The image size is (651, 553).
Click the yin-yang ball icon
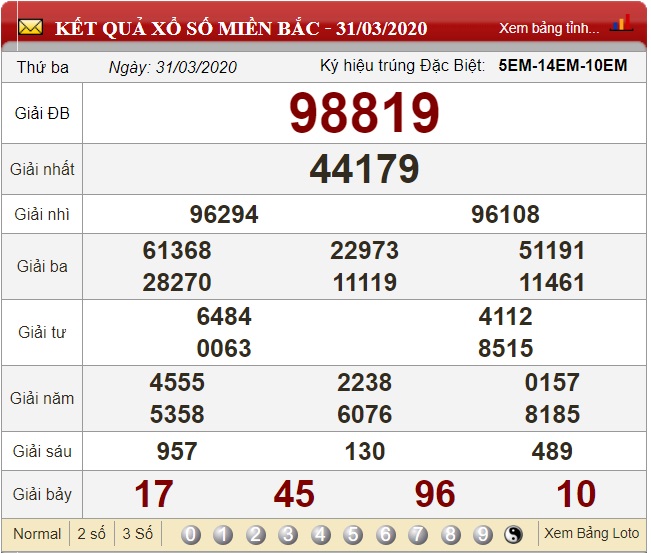(x=514, y=534)
